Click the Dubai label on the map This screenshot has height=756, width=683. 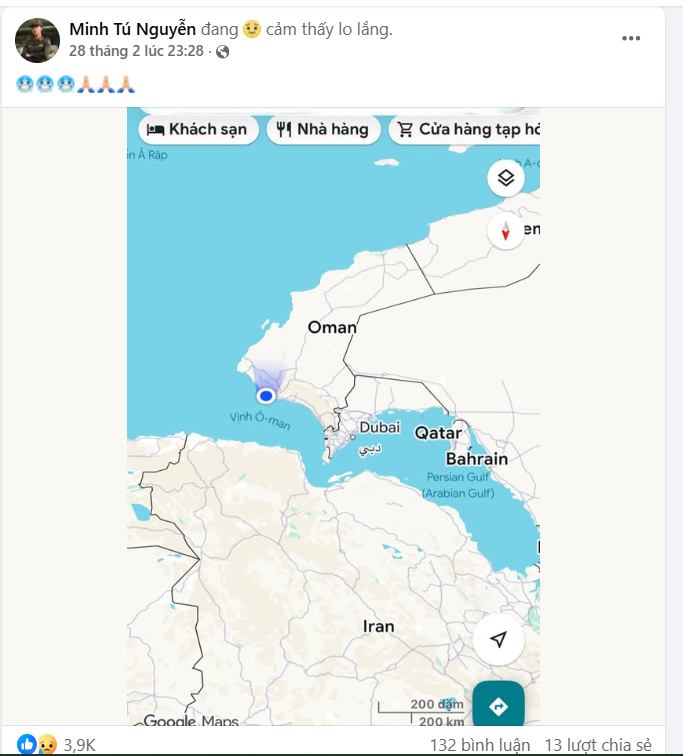379,427
